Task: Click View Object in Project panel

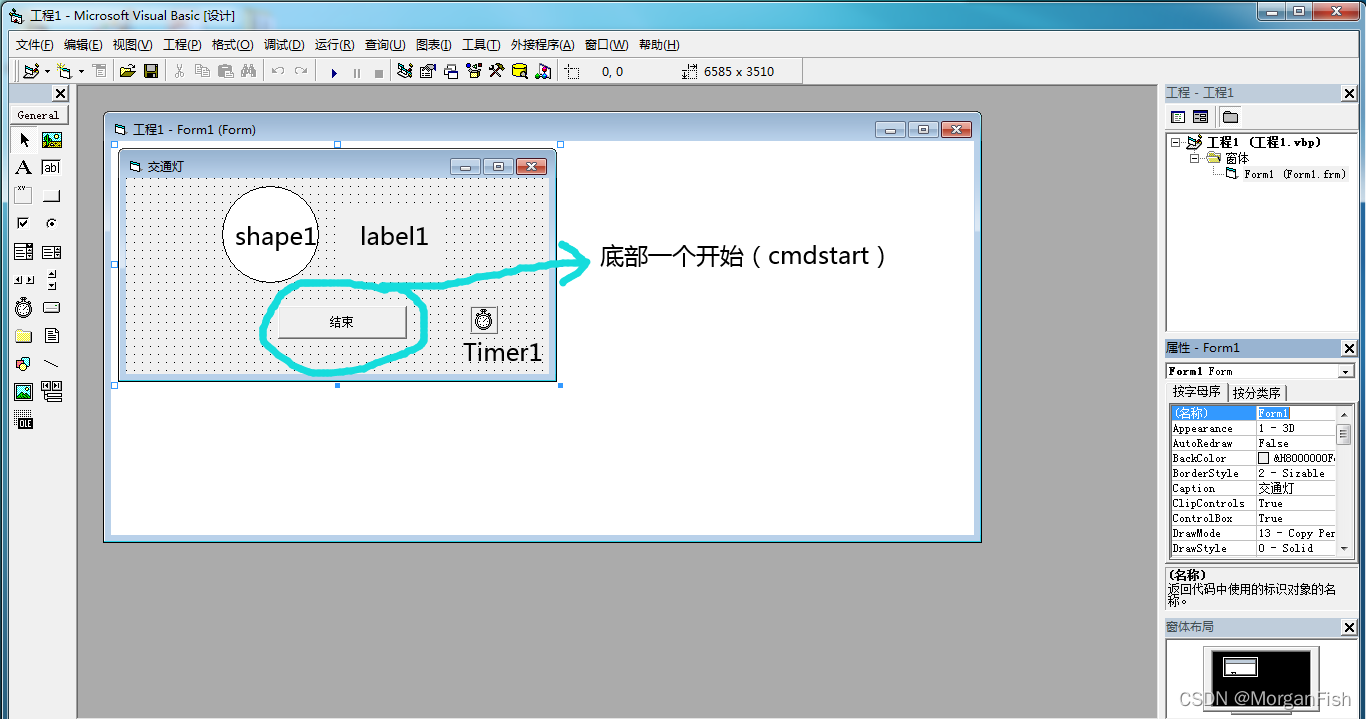Action: [x=1200, y=117]
